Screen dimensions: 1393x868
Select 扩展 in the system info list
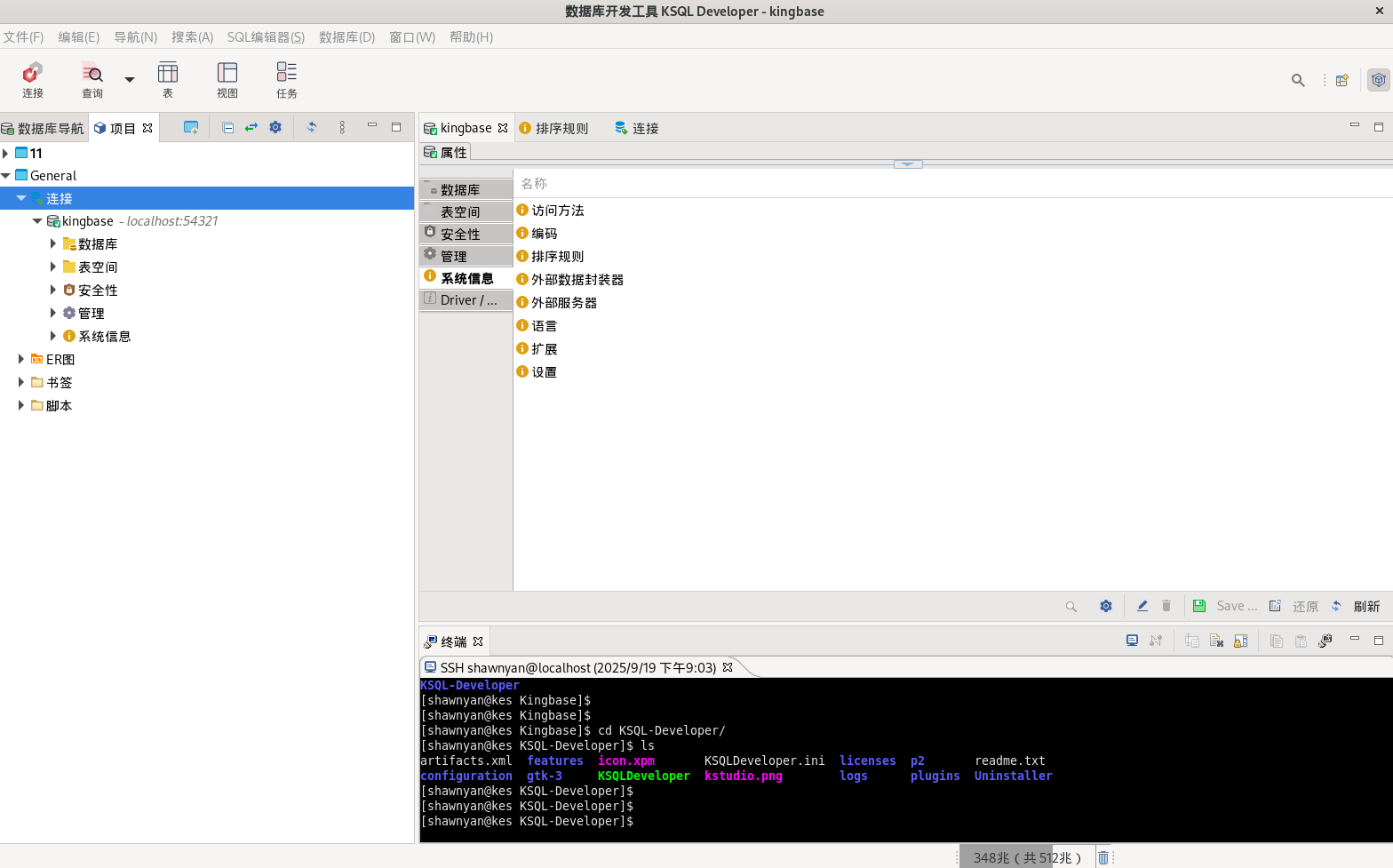[545, 349]
